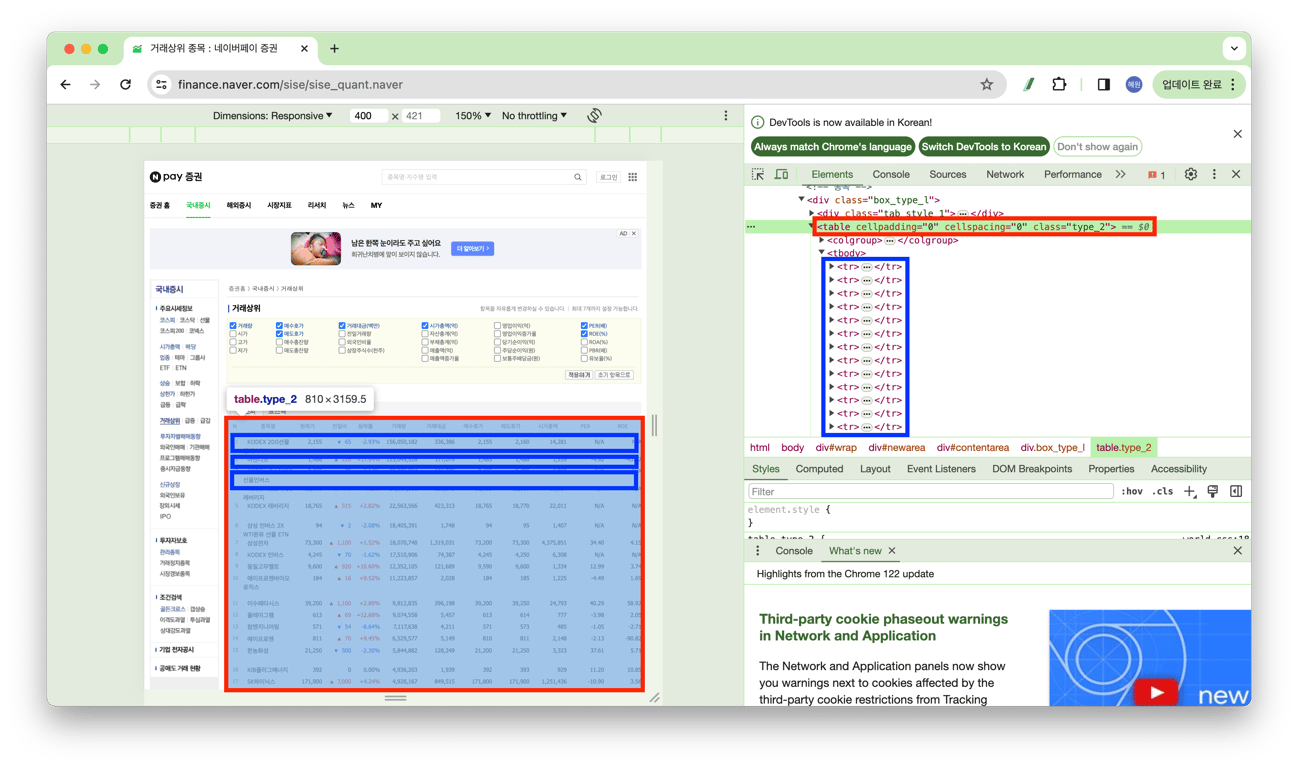
Task: Collapse the tbody node
Action: coord(822,254)
